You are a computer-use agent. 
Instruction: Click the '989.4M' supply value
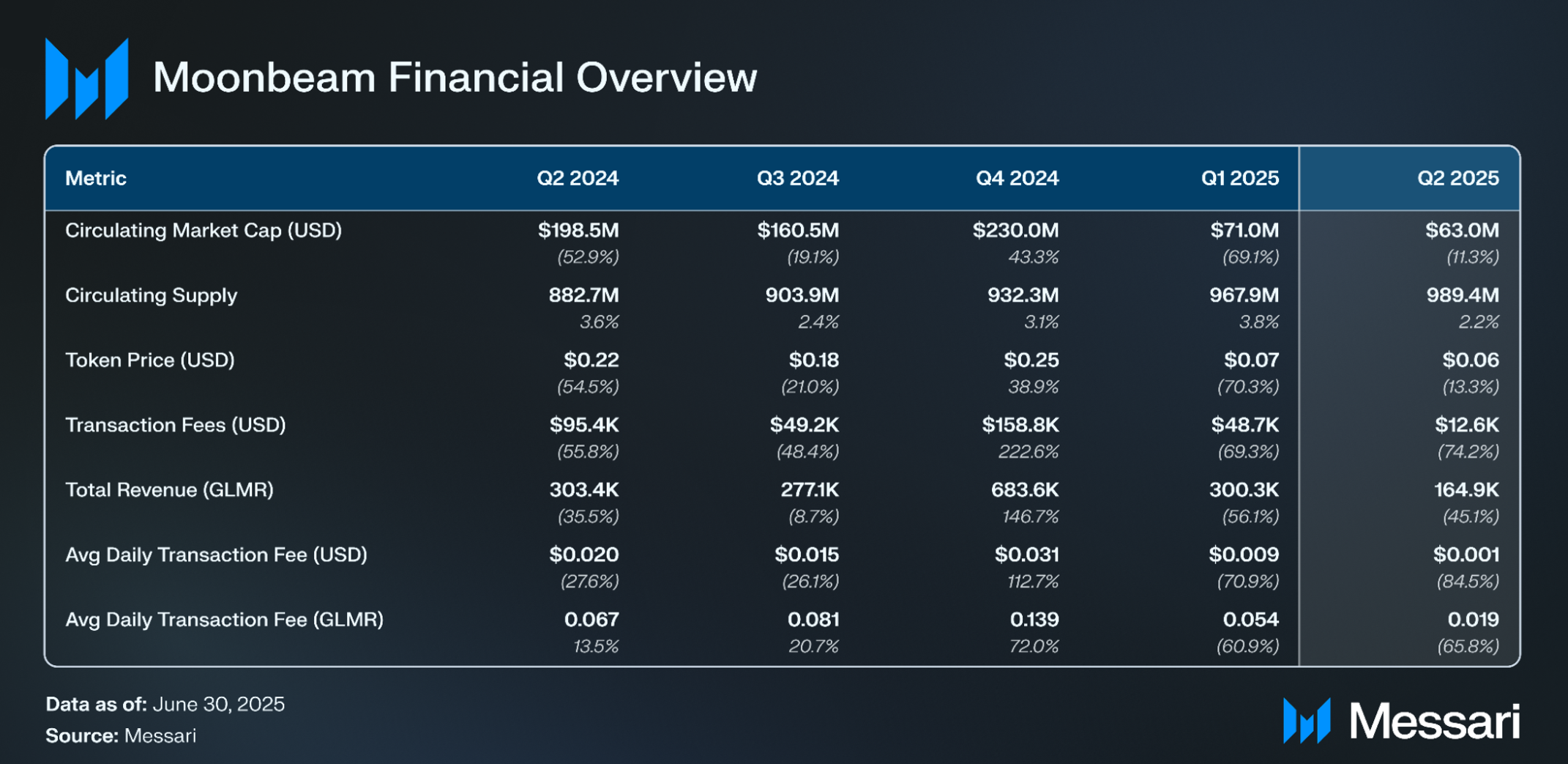pos(1463,295)
